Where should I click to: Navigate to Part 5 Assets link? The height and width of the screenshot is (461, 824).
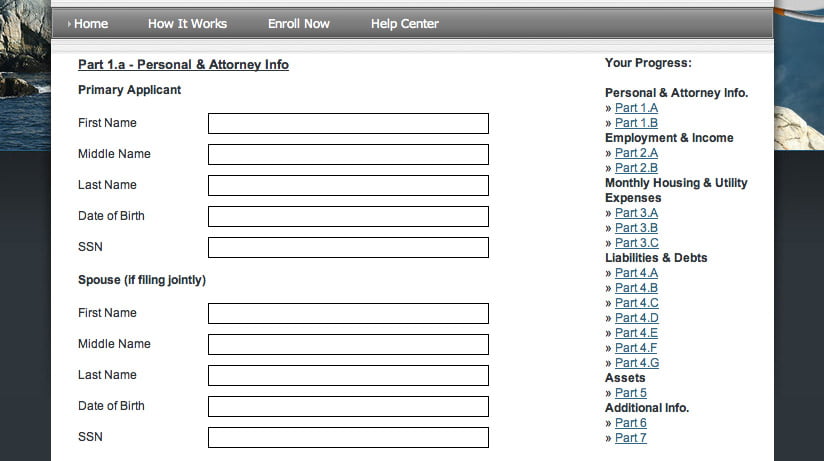(x=631, y=393)
